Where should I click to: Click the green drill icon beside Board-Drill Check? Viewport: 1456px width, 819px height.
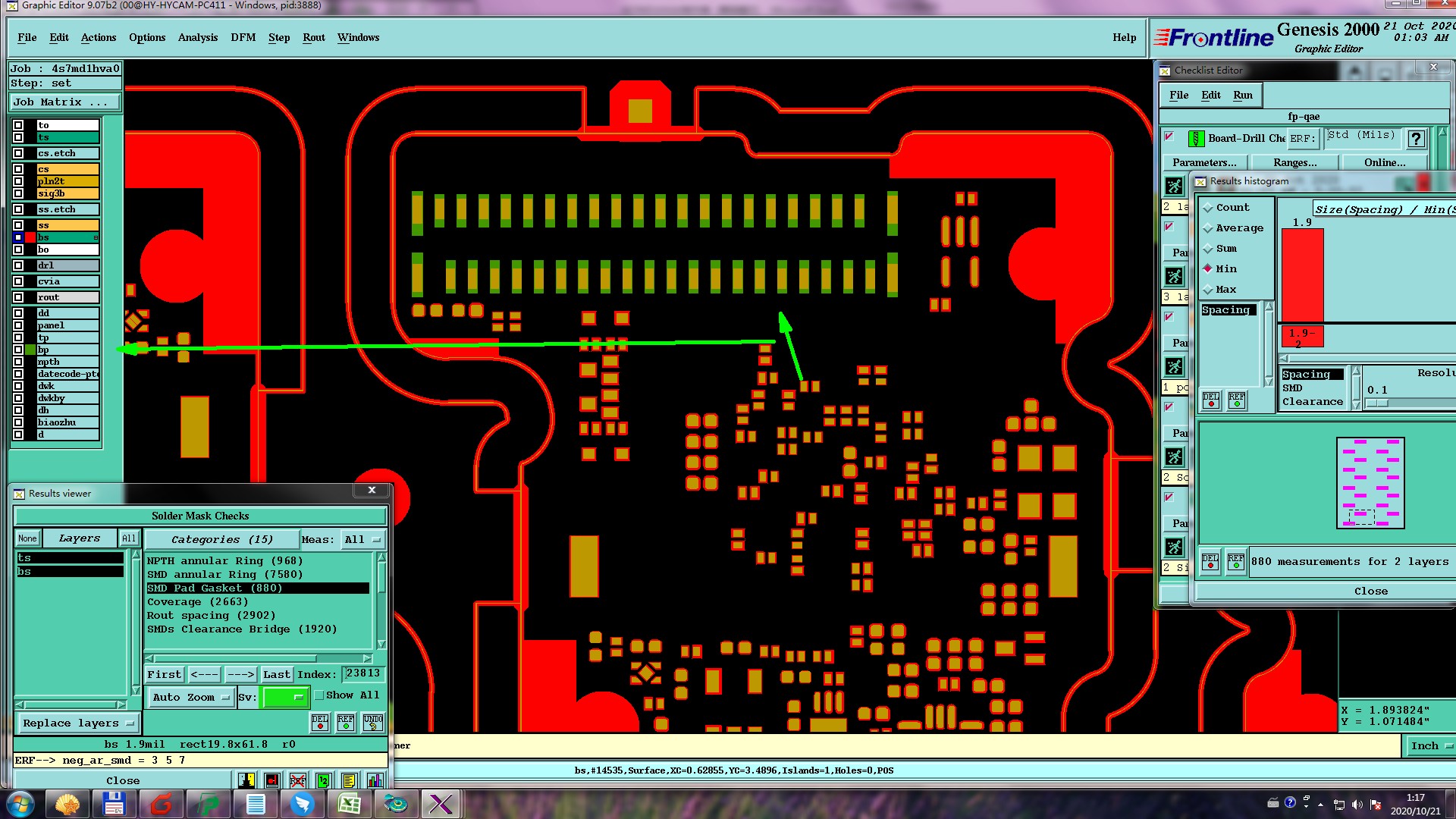(x=1196, y=139)
